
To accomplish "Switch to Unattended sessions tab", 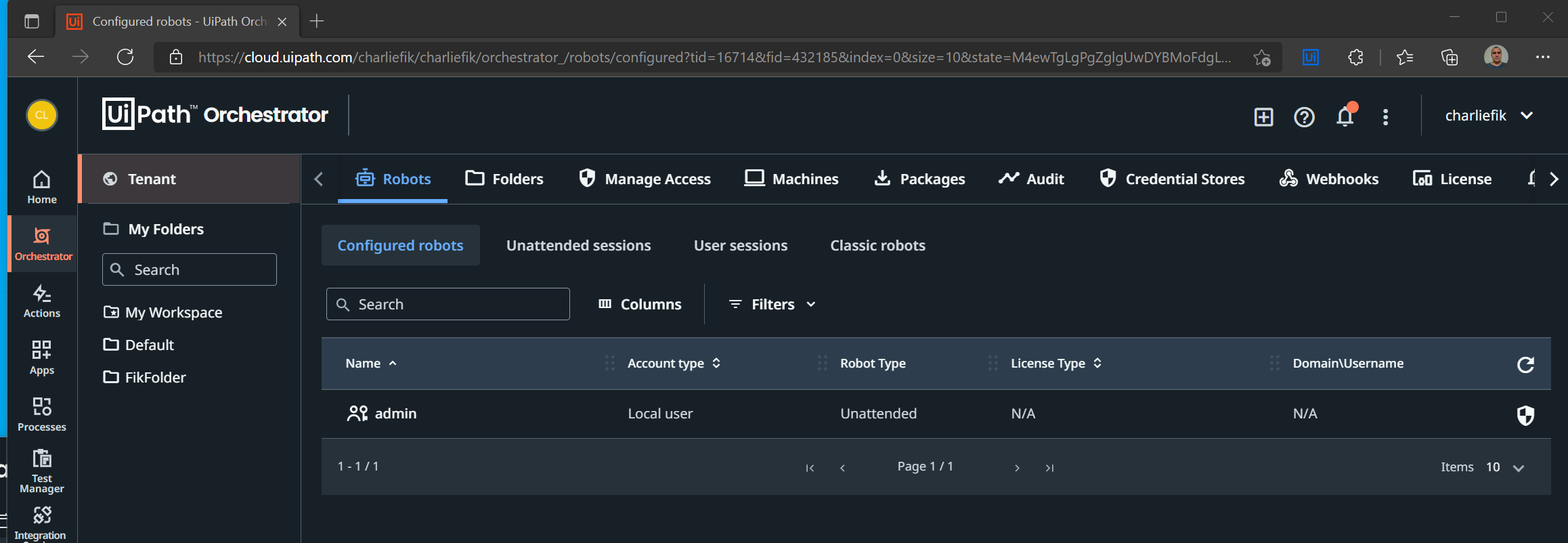I will 578,245.
